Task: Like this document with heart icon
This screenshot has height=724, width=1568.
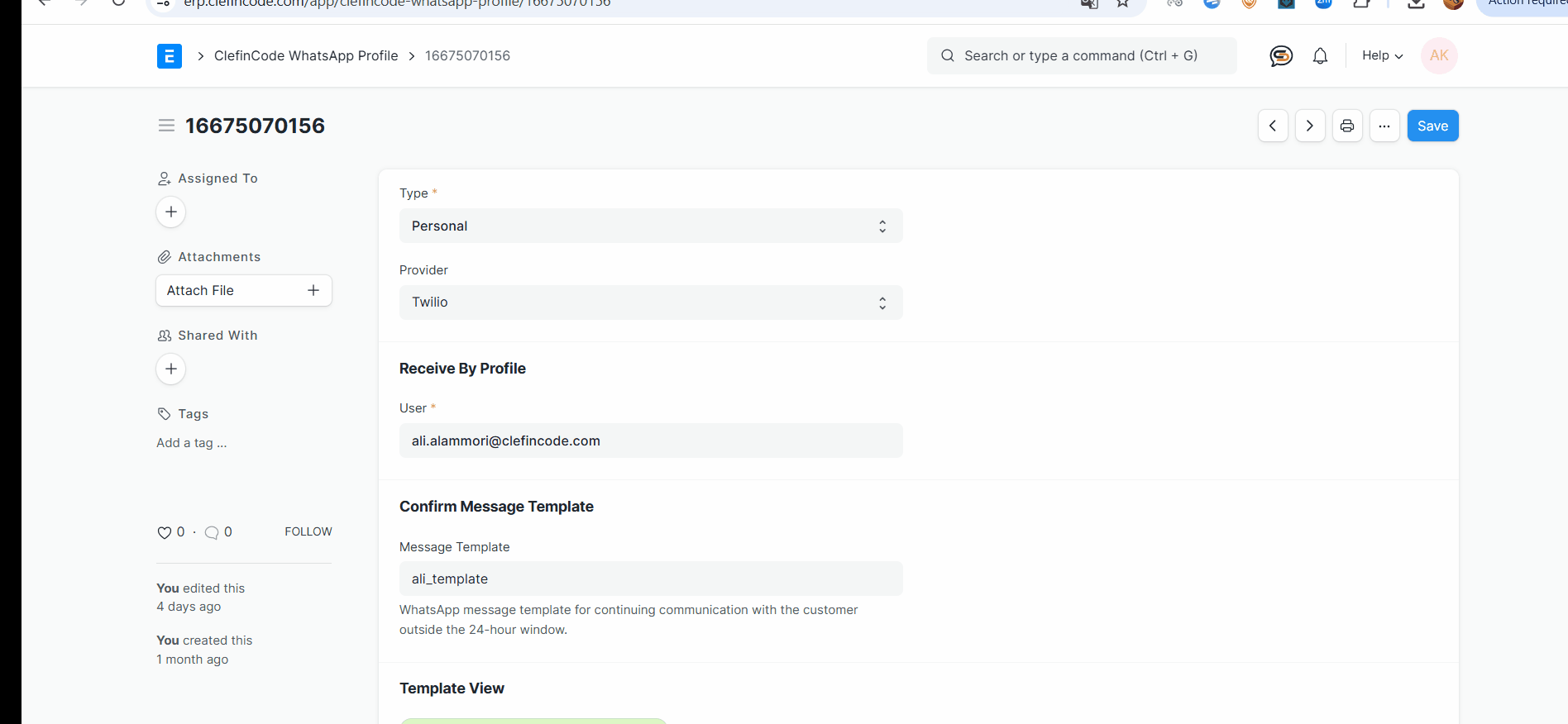Action: [x=165, y=533]
